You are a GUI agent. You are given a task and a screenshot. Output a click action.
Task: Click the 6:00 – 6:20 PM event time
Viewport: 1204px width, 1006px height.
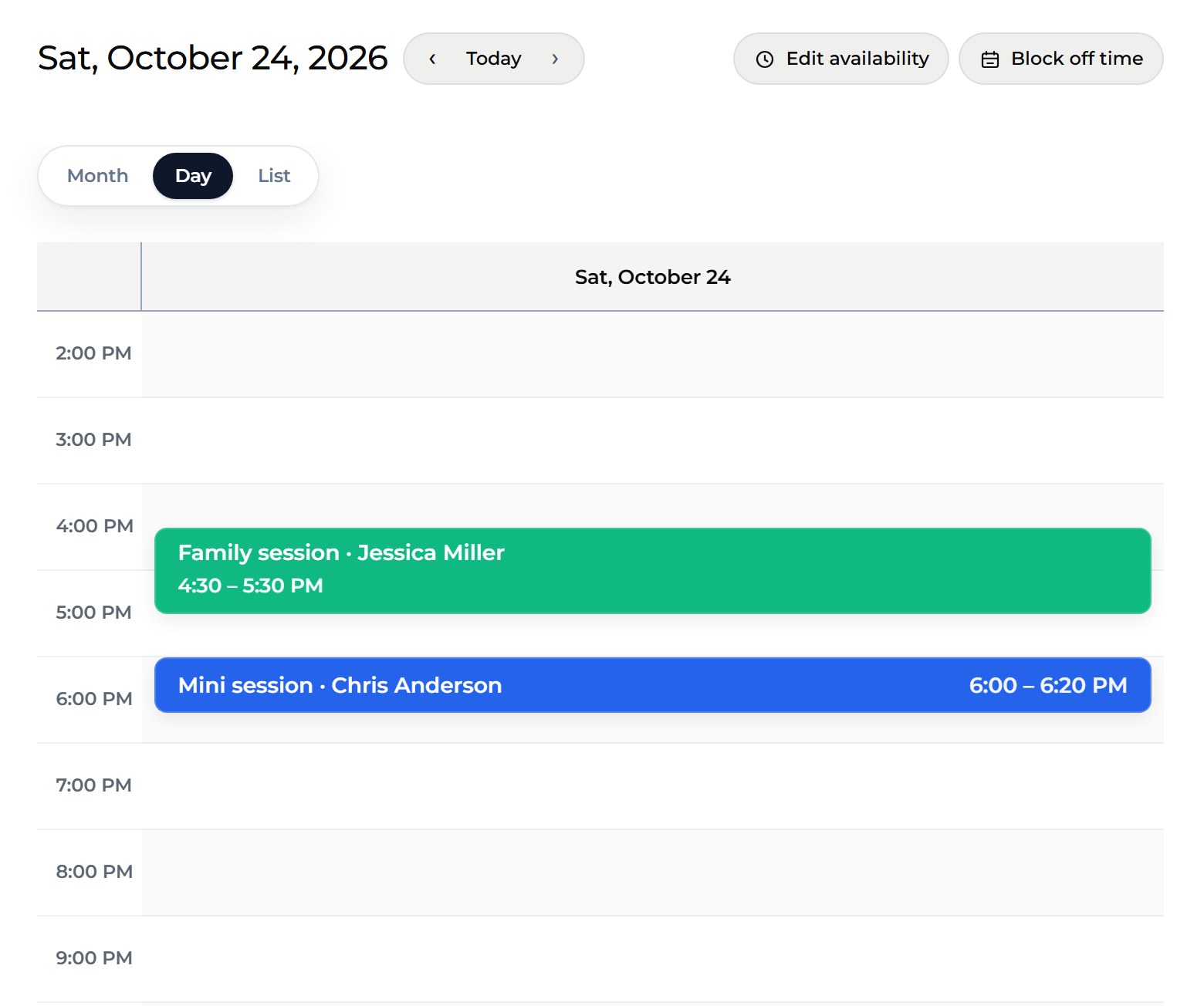[1048, 685]
